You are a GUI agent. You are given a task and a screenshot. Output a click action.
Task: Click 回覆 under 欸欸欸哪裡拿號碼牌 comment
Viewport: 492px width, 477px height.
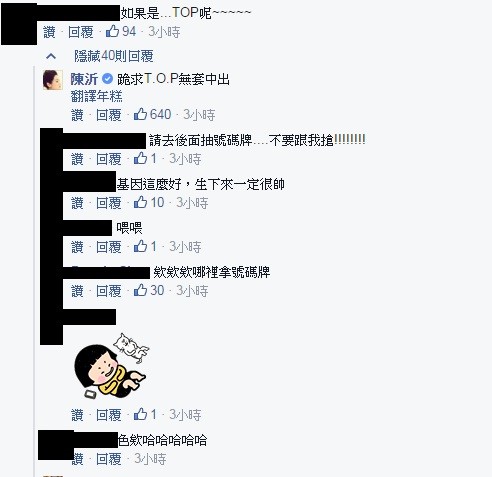click(x=109, y=291)
